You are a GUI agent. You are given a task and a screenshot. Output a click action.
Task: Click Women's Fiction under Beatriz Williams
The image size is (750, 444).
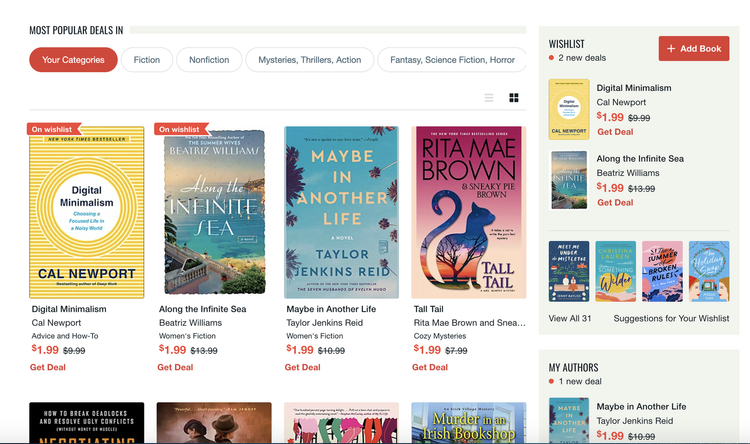pyautogui.click(x=187, y=336)
